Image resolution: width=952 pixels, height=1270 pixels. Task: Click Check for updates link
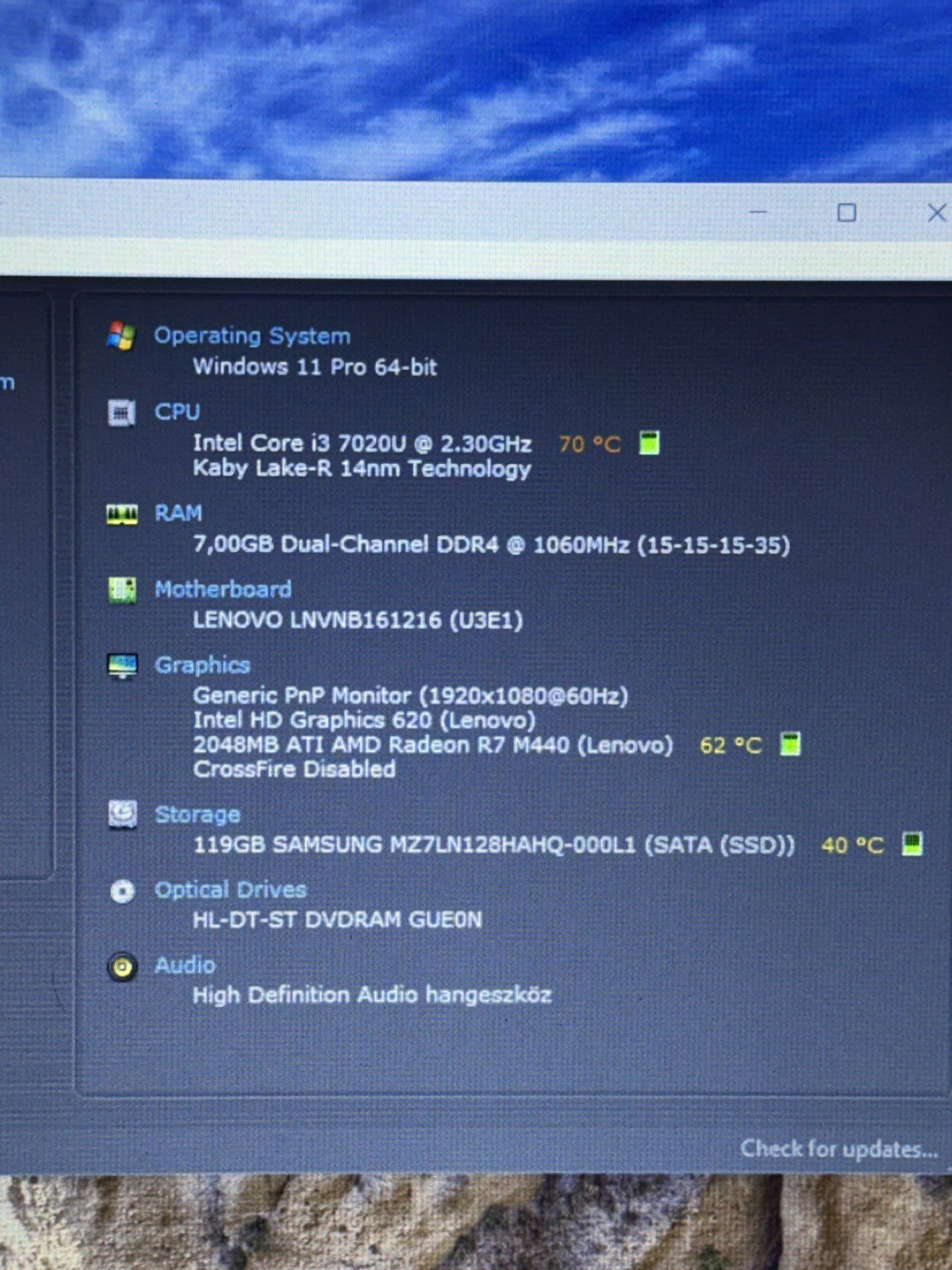pyautogui.click(x=840, y=1148)
